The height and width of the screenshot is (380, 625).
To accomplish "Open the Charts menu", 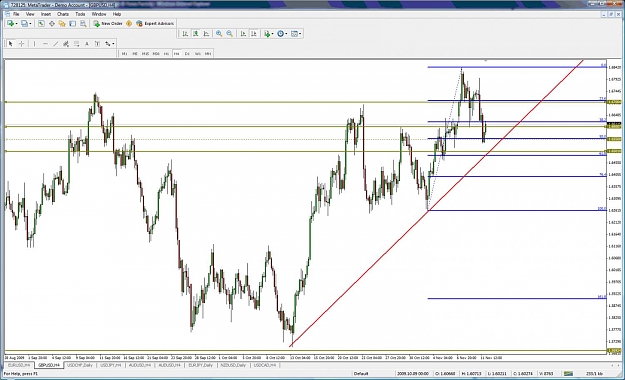I will (63, 14).
